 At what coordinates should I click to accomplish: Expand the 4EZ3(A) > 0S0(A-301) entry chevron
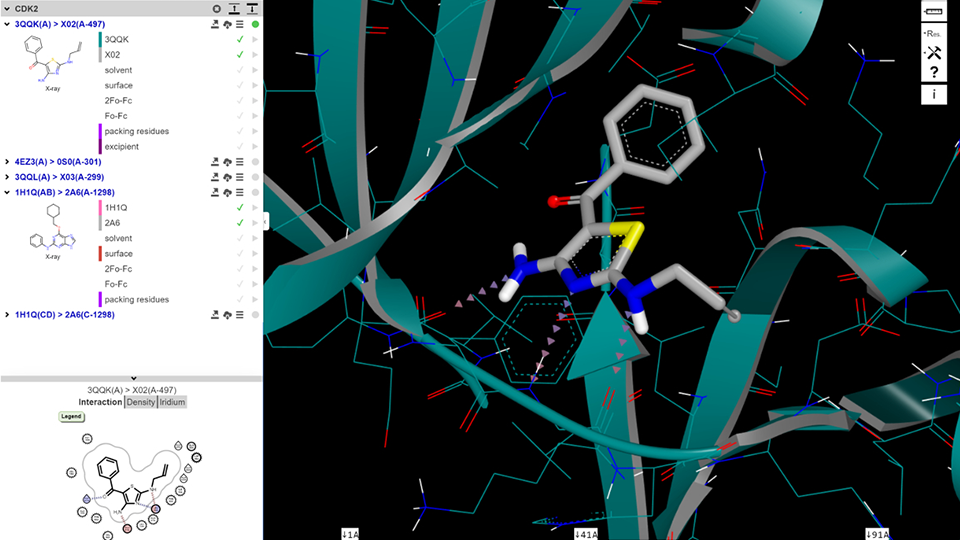click(7, 162)
